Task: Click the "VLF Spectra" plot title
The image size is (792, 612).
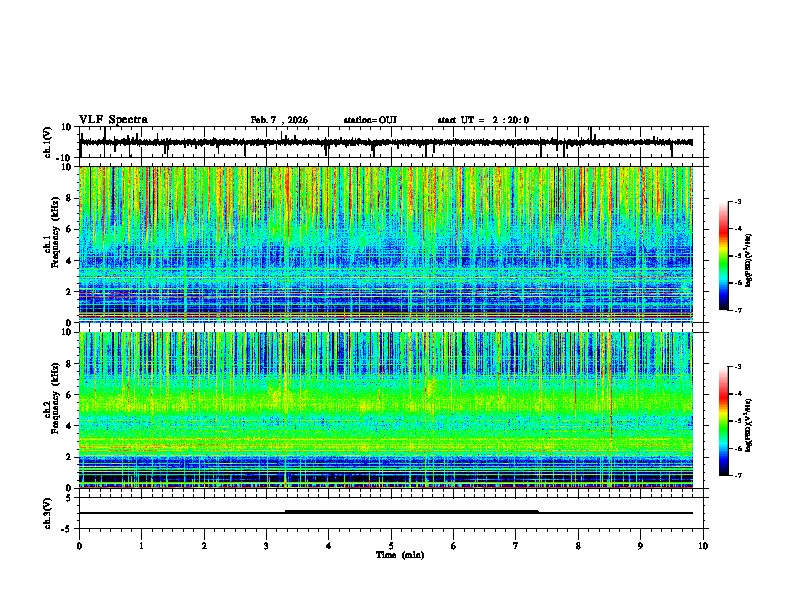Action: (113, 120)
